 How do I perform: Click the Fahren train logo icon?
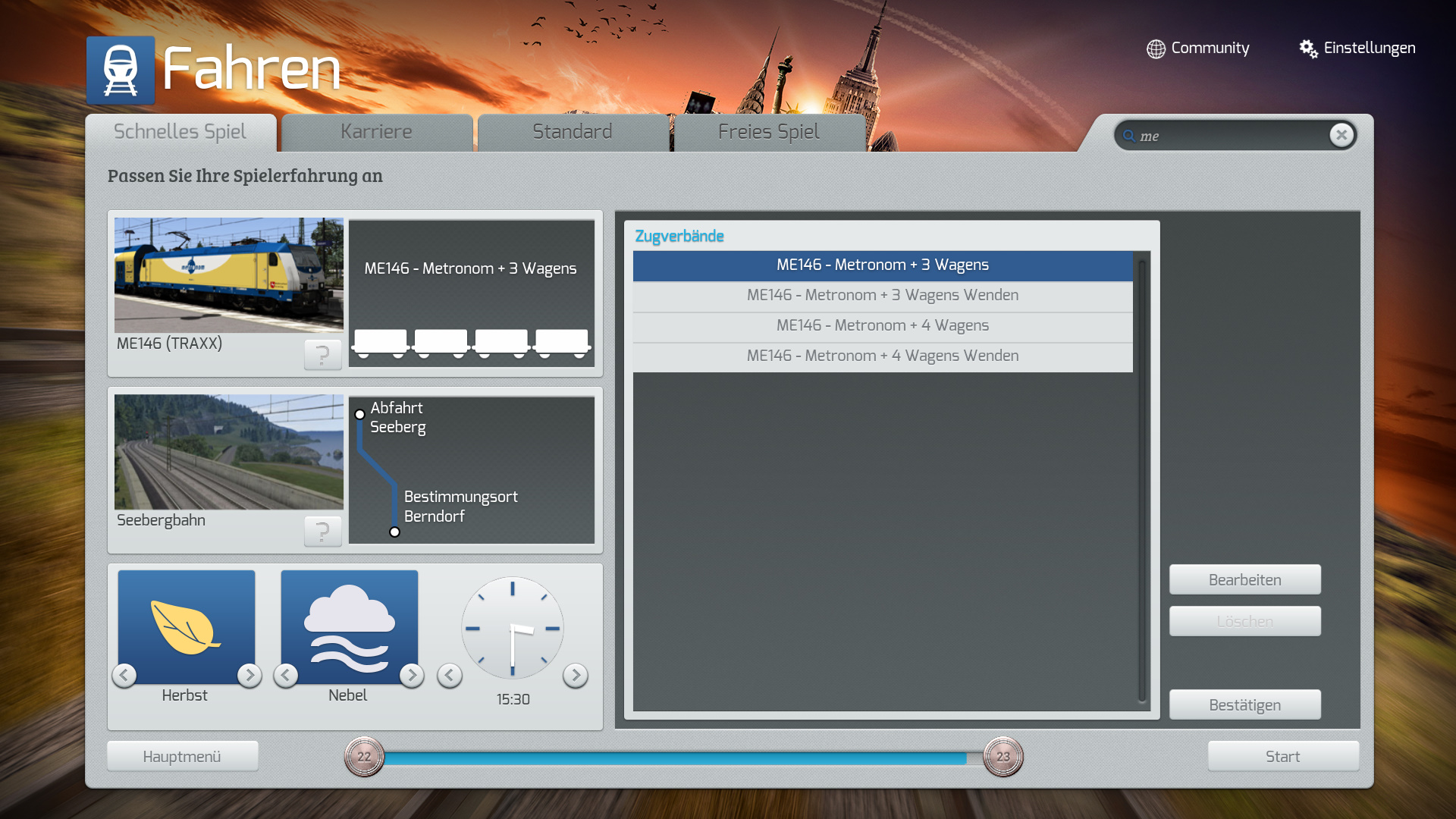click(121, 70)
